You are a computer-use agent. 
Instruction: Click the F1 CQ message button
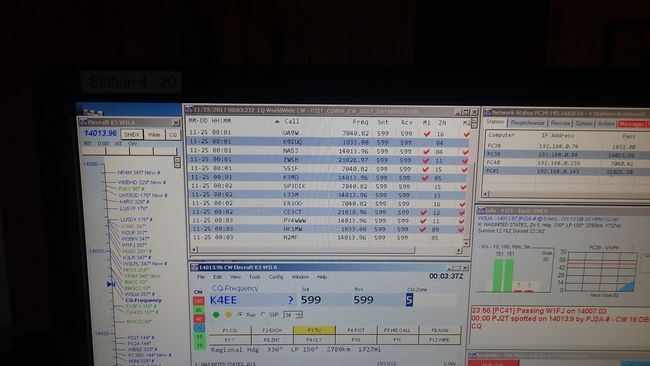230,330
